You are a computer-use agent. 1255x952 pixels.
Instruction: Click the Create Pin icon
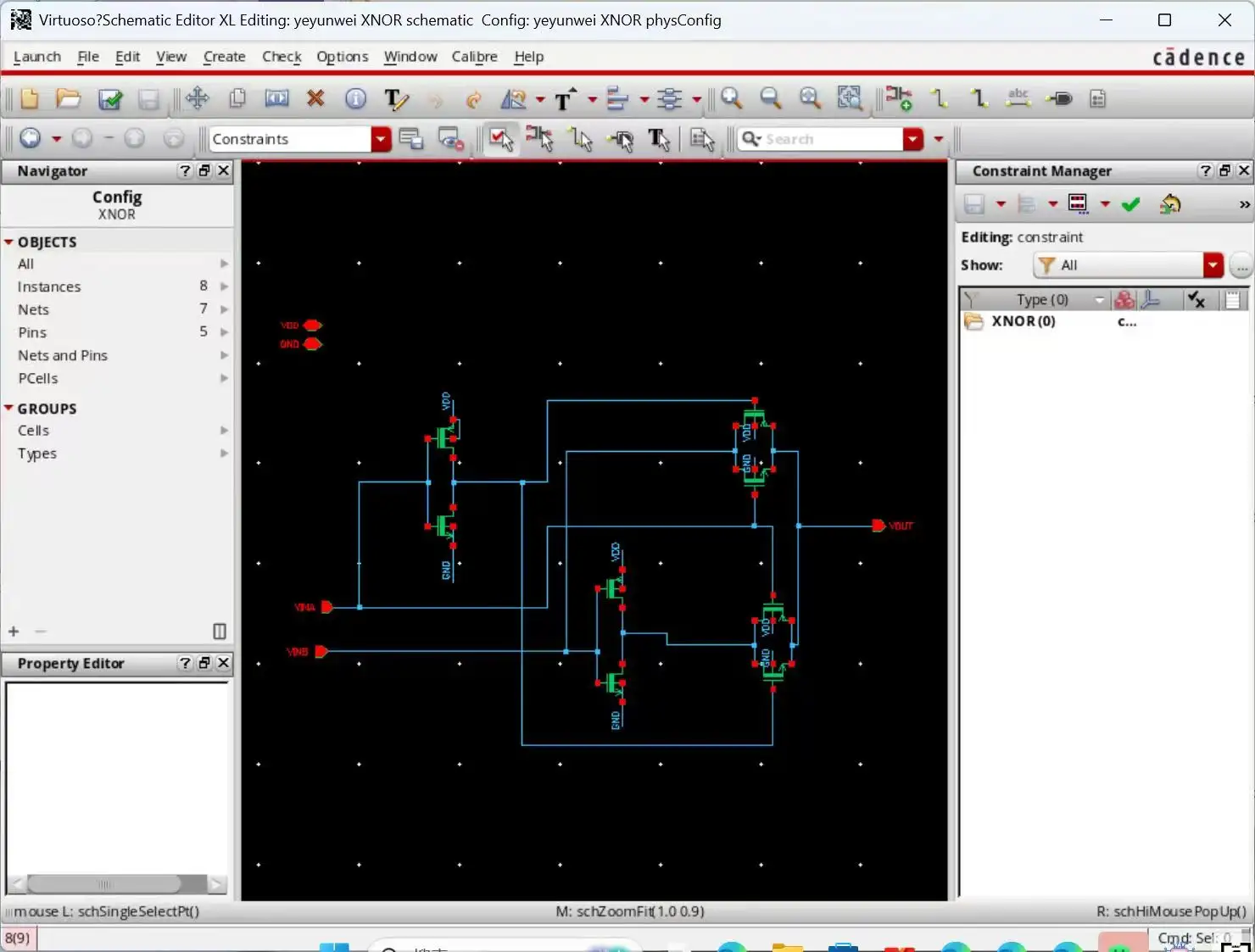pos(1058,99)
